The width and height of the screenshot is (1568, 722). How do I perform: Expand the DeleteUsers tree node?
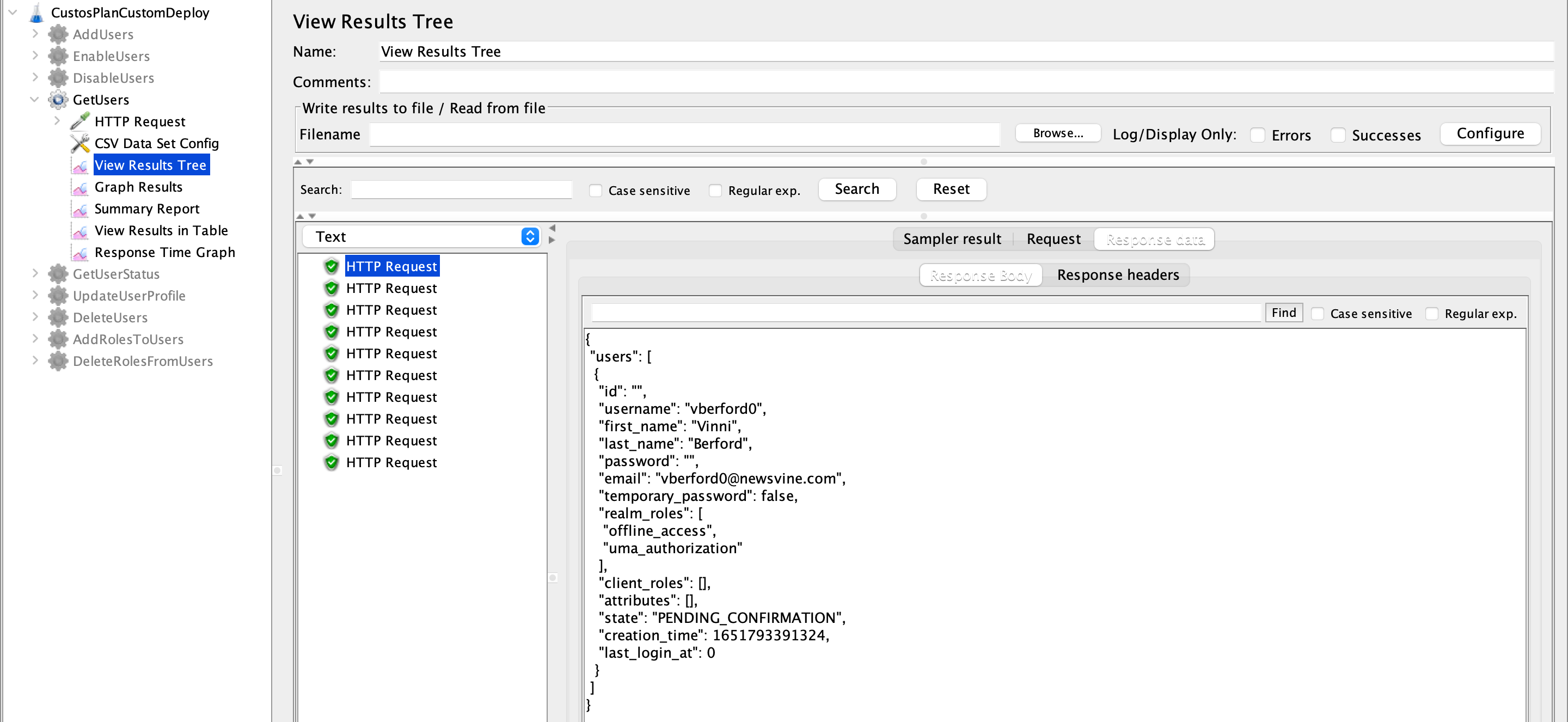(x=35, y=317)
